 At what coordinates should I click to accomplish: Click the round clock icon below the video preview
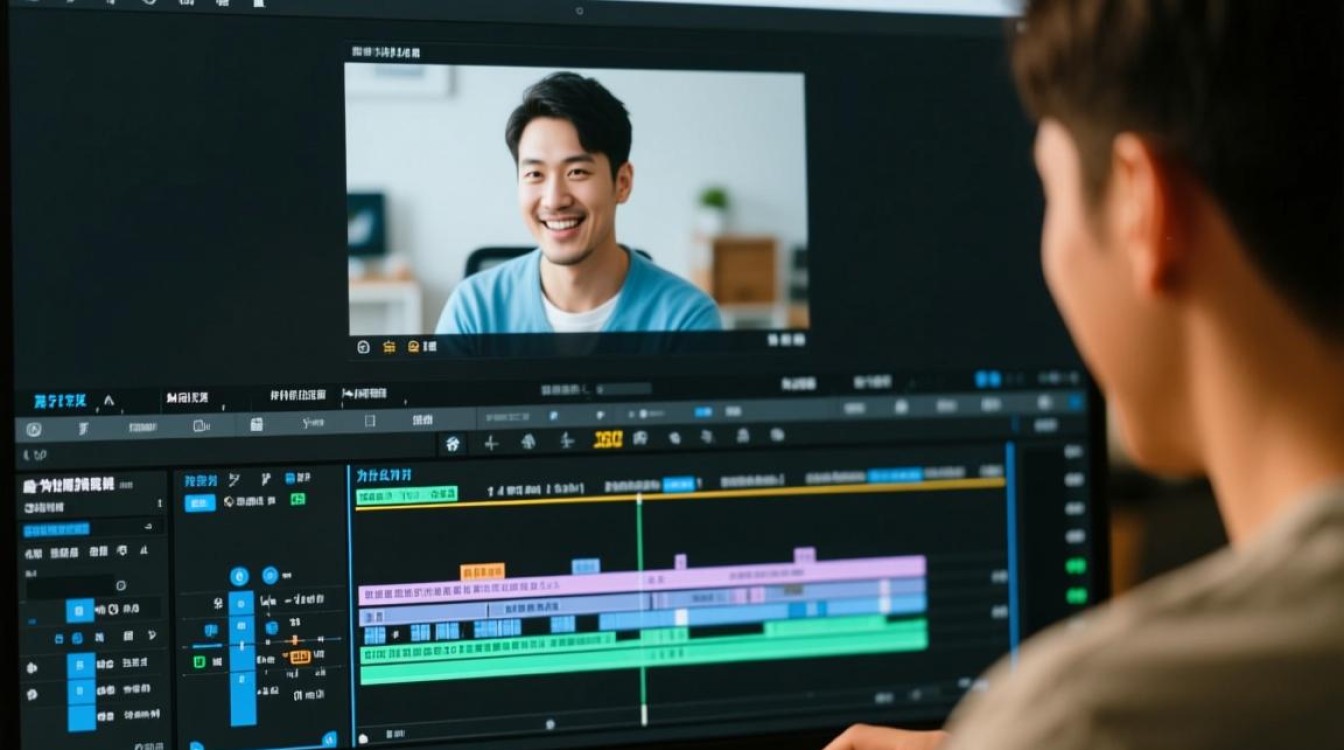pyautogui.click(x=363, y=347)
